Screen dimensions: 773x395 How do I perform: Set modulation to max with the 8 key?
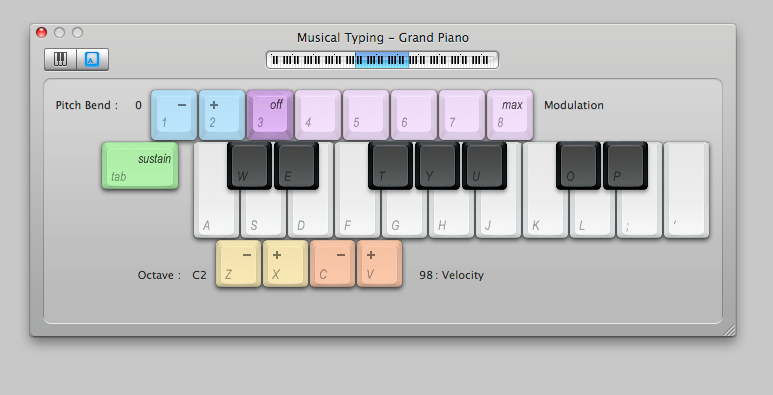coord(510,115)
